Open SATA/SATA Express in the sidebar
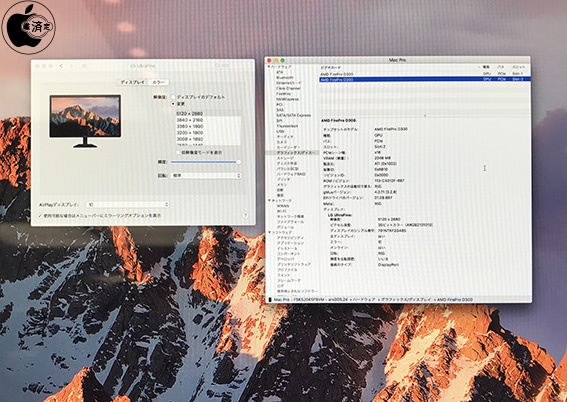The width and height of the screenshot is (567, 402). point(293,115)
